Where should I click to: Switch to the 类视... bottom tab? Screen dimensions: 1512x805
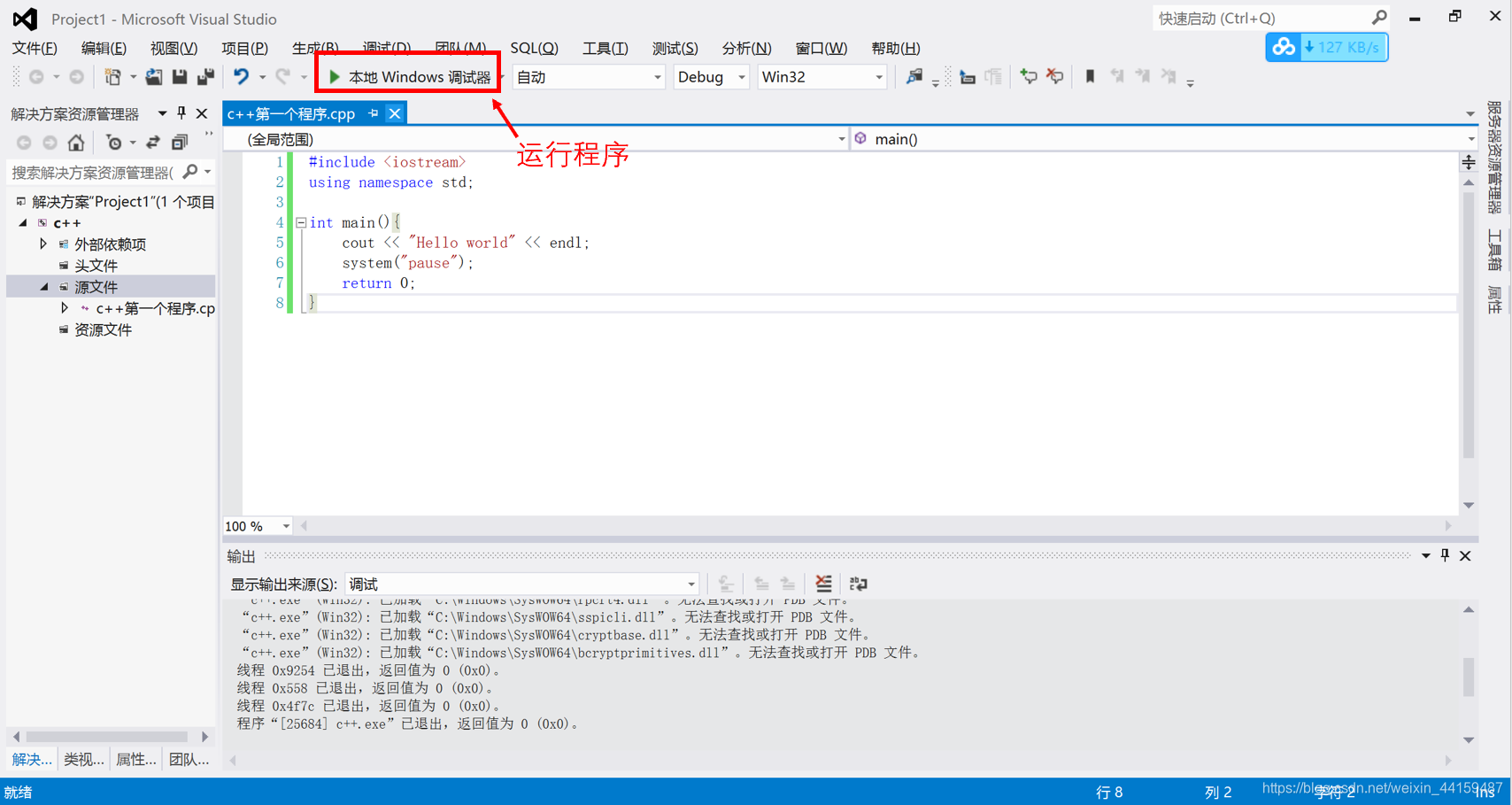(84, 759)
